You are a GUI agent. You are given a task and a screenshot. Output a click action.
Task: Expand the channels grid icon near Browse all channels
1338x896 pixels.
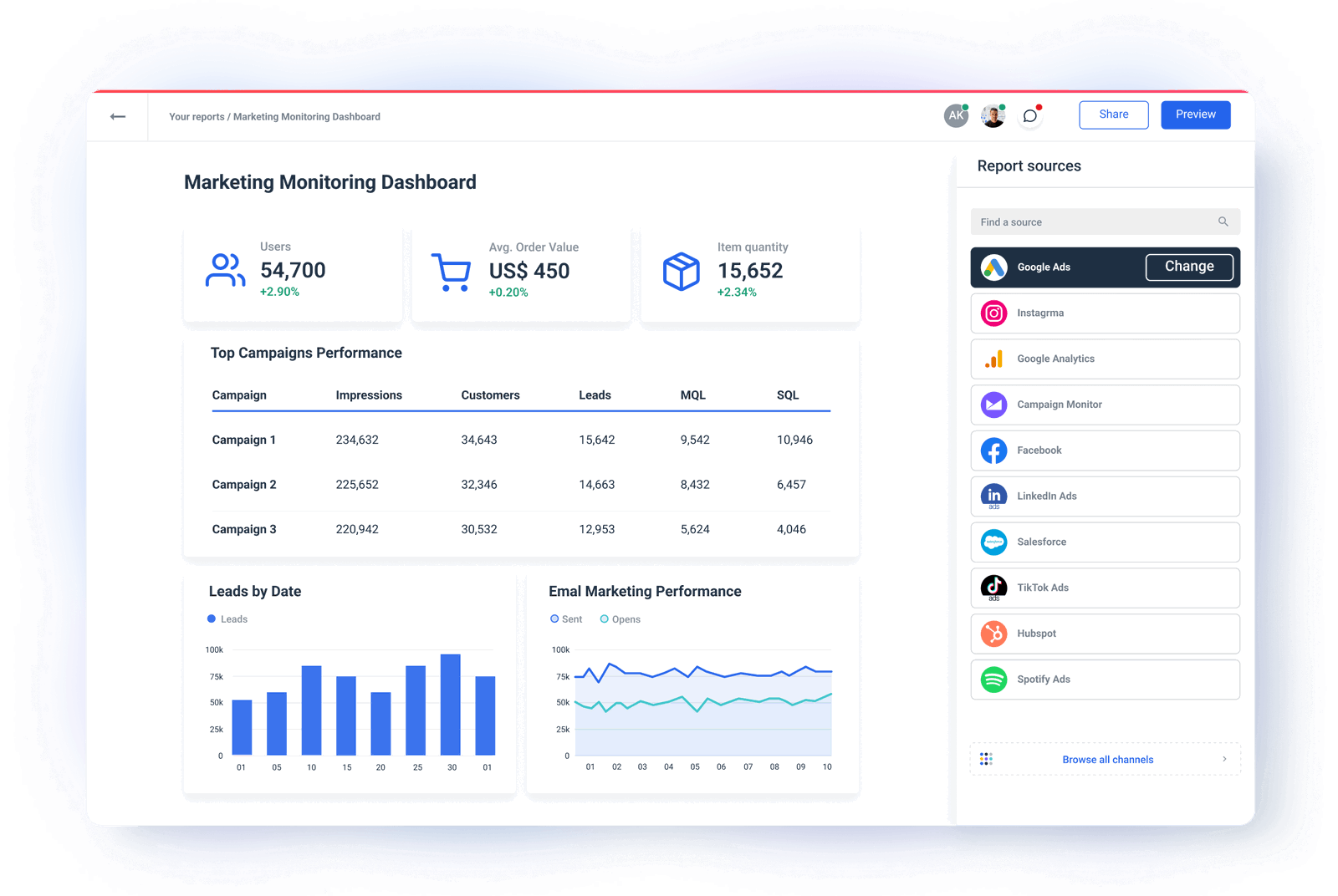coord(987,759)
